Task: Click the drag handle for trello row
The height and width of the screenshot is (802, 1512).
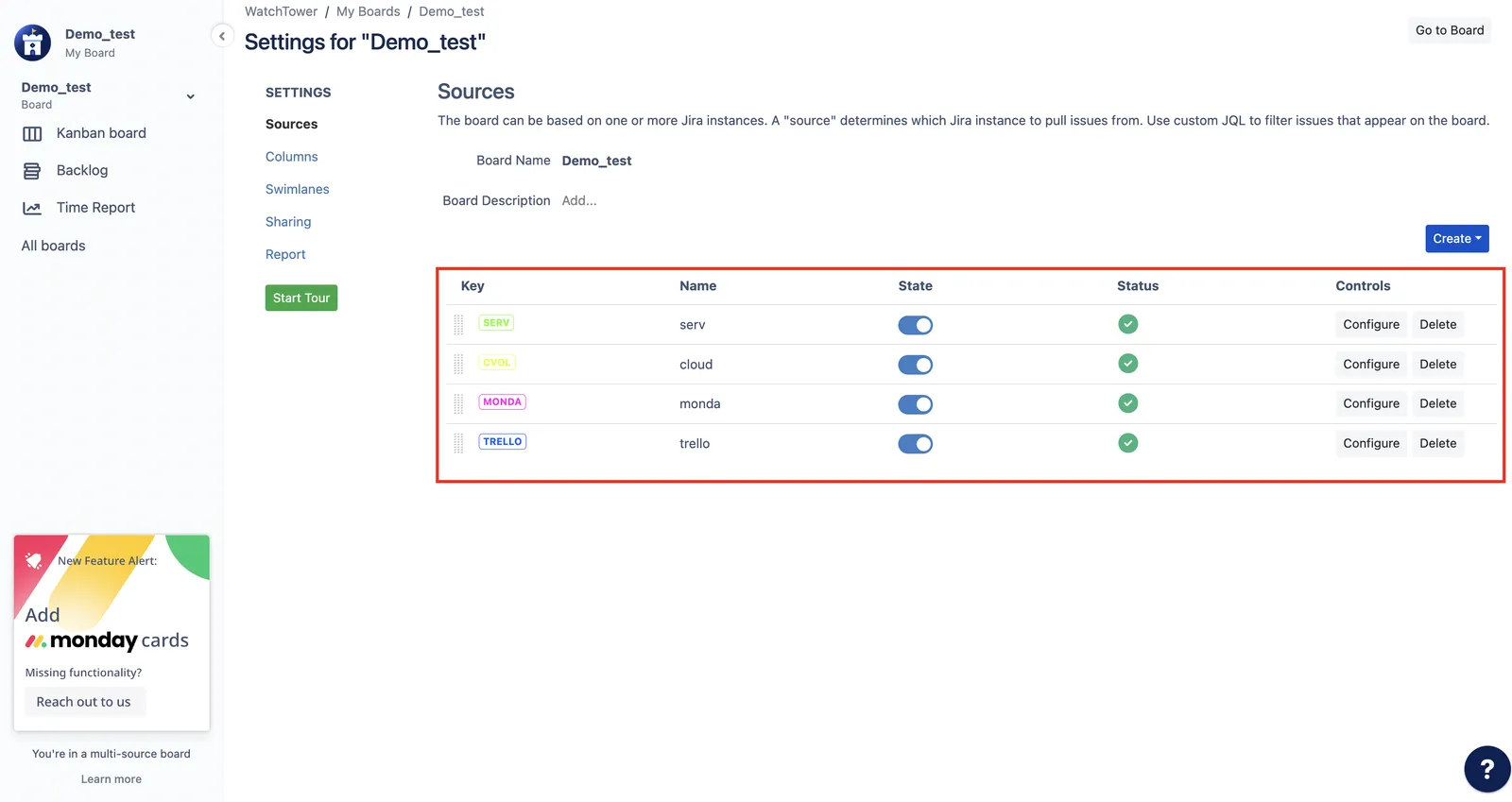Action: pos(458,444)
